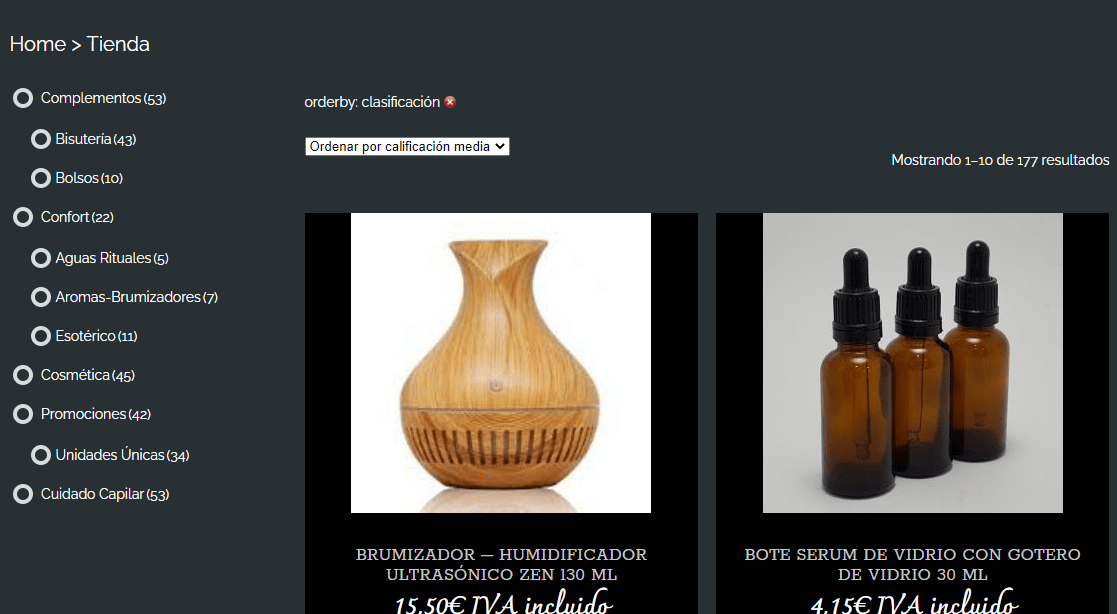Screen dimensions: 1117x614
Task: Select Aromas-Brumizadores filter circle
Action: coord(41,297)
